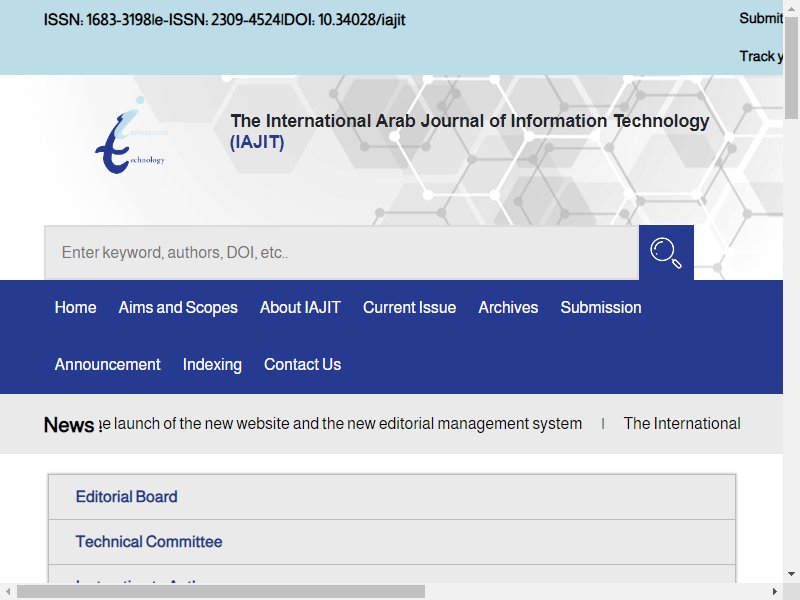Viewport: 800px width, 600px height.
Task: Open the Technical Committee link
Action: [x=149, y=542]
